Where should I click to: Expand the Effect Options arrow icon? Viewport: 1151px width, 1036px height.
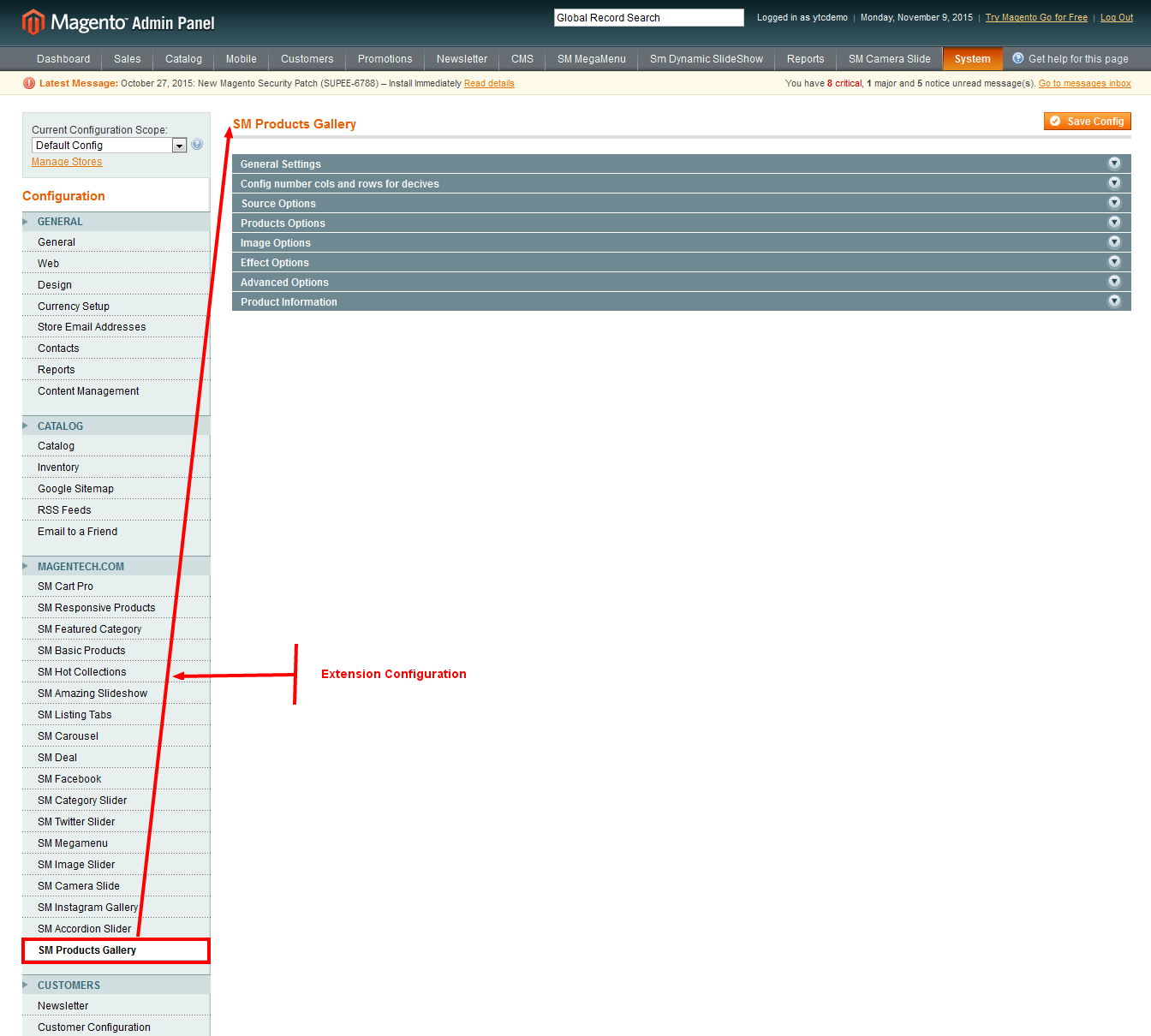pyautogui.click(x=1114, y=261)
